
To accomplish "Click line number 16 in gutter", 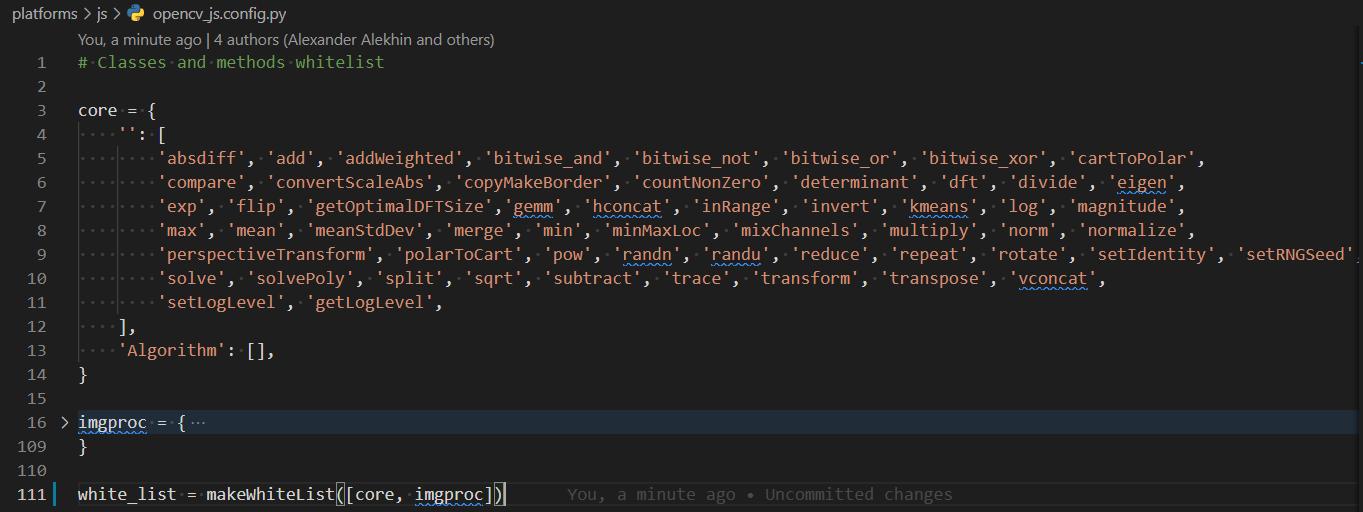I will coord(37,422).
